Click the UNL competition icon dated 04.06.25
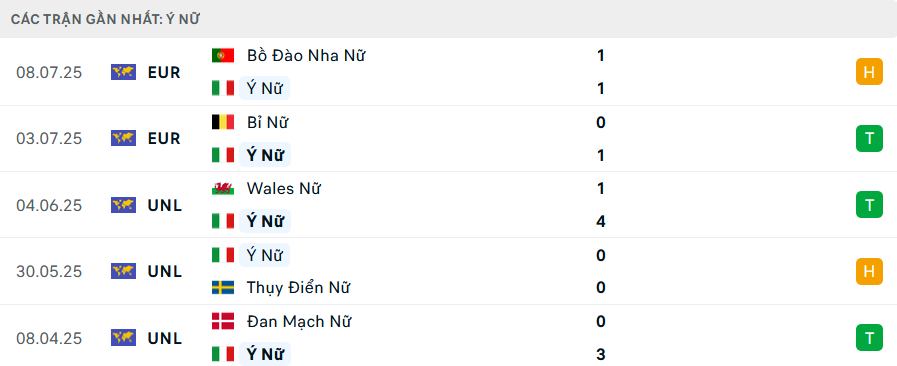Screen dimensions: 897x366 click(124, 205)
